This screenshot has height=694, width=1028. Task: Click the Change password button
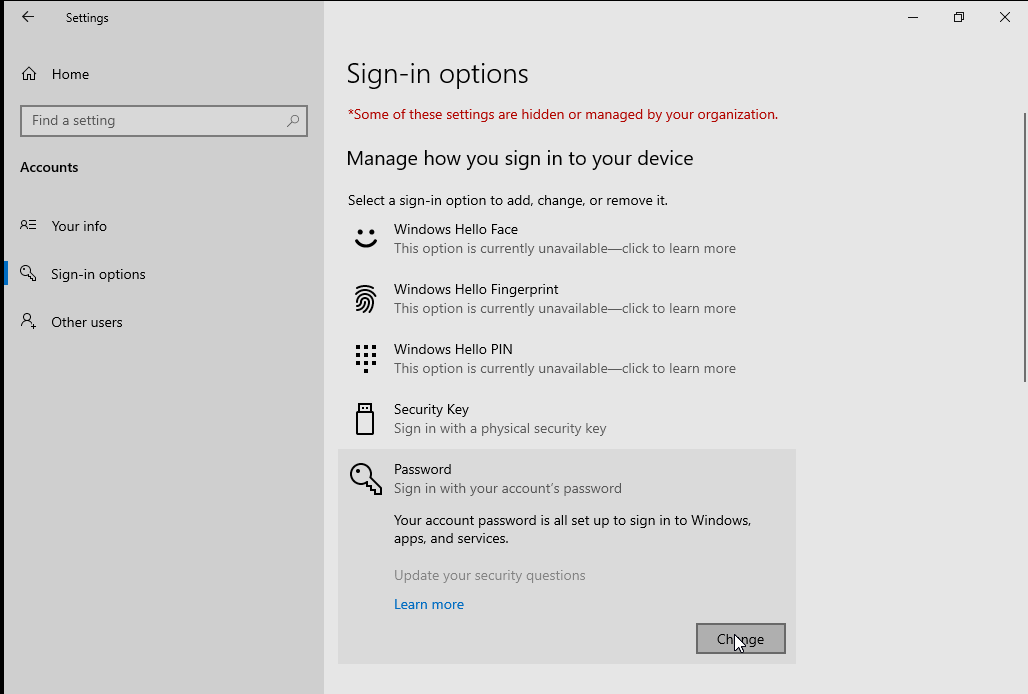coord(740,638)
